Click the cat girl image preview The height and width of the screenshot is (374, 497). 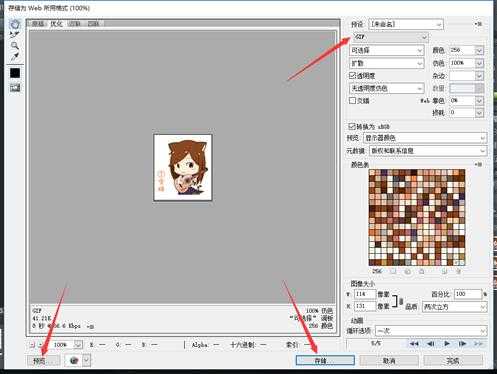click(x=183, y=168)
